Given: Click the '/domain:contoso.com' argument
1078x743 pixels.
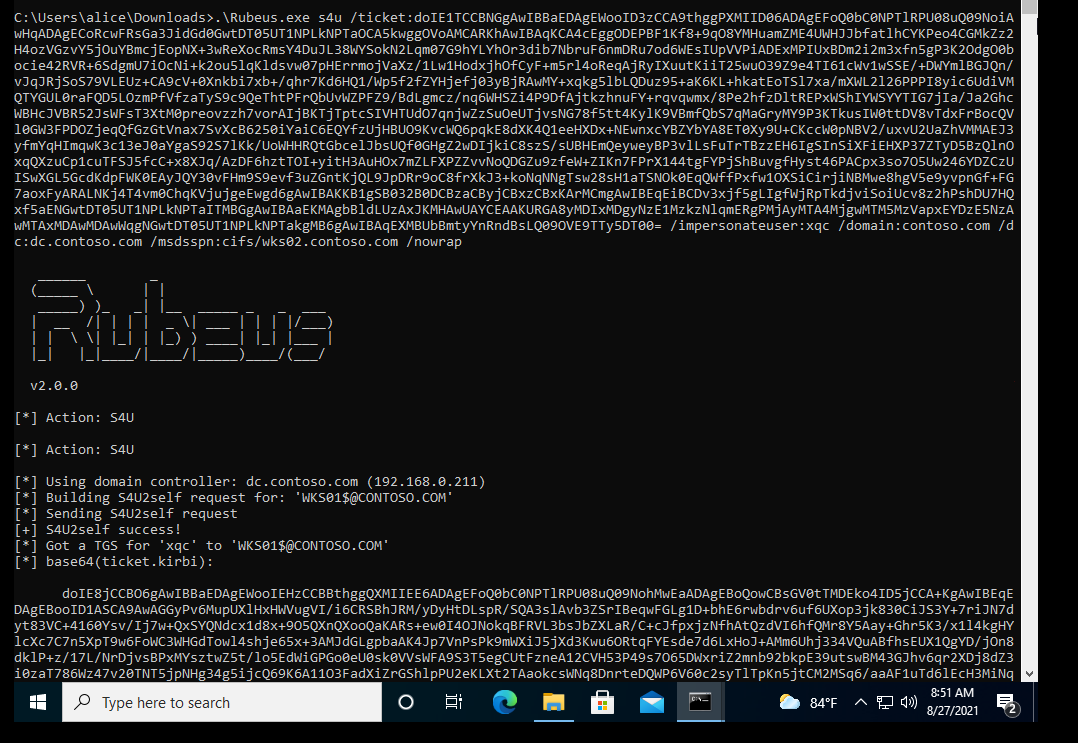Looking at the screenshot, I should coord(914,225).
